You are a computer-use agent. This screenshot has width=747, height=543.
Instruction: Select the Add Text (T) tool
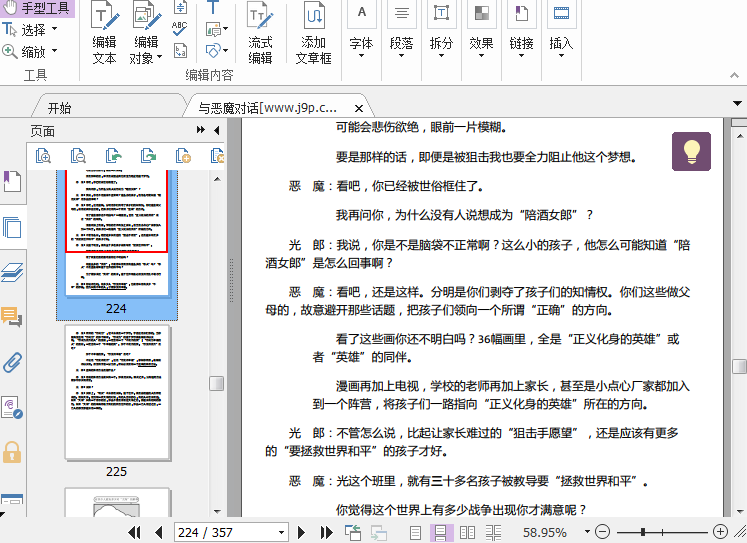tap(213, 8)
